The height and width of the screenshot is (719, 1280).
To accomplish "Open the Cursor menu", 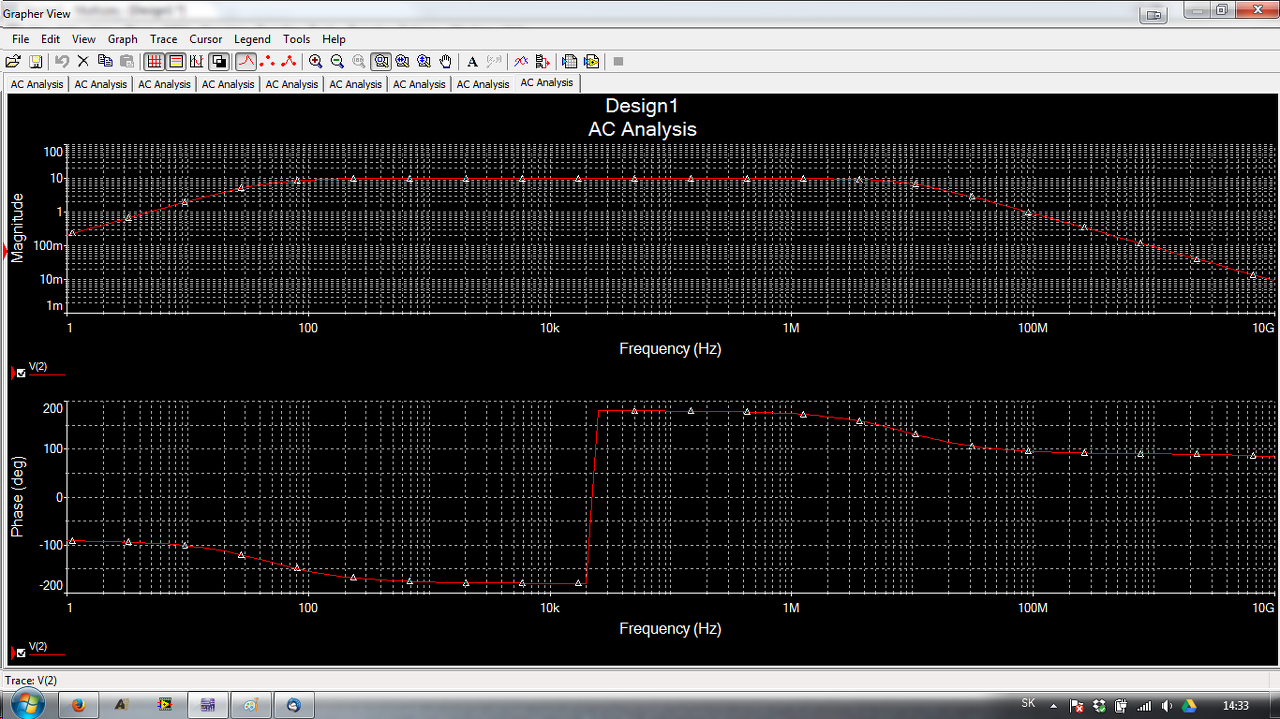I will tap(206, 39).
